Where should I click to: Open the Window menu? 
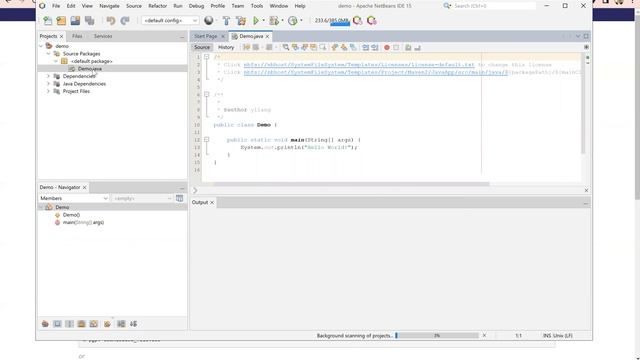[279, 6]
